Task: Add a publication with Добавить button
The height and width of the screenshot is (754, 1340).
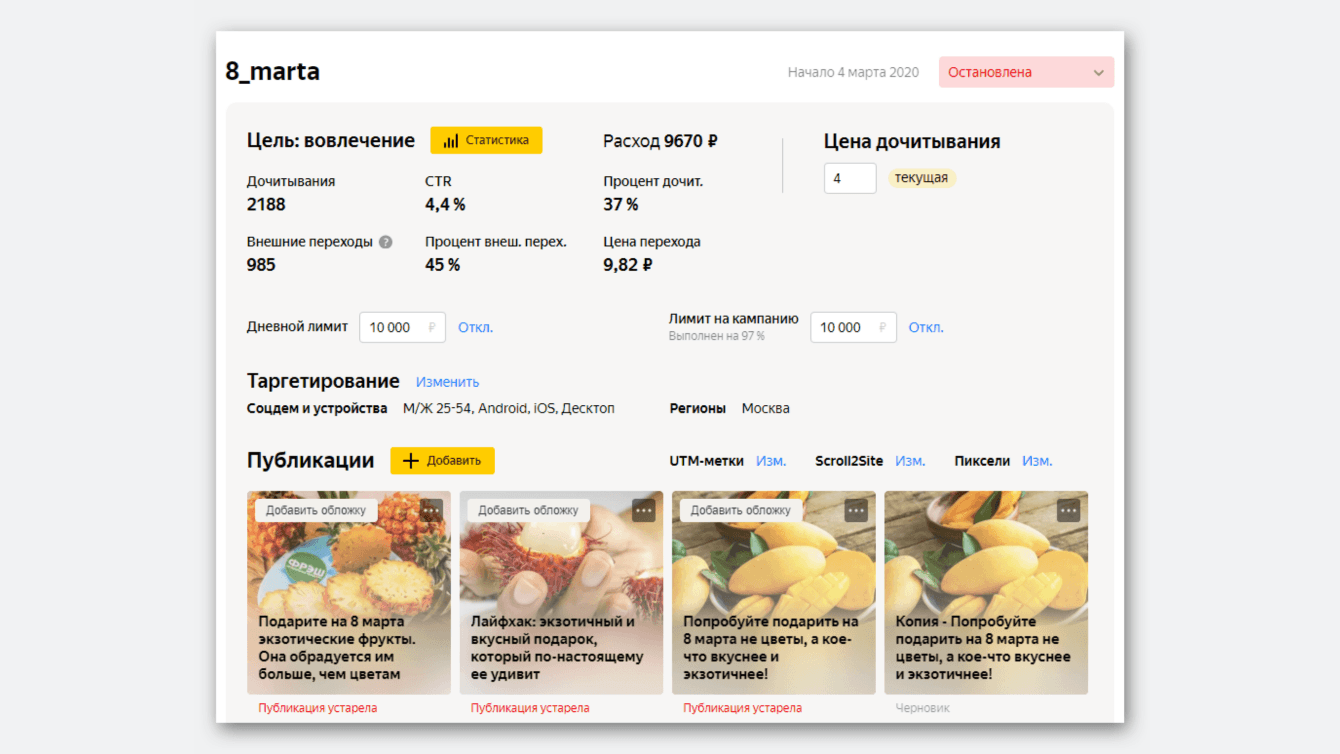Action: pos(442,461)
